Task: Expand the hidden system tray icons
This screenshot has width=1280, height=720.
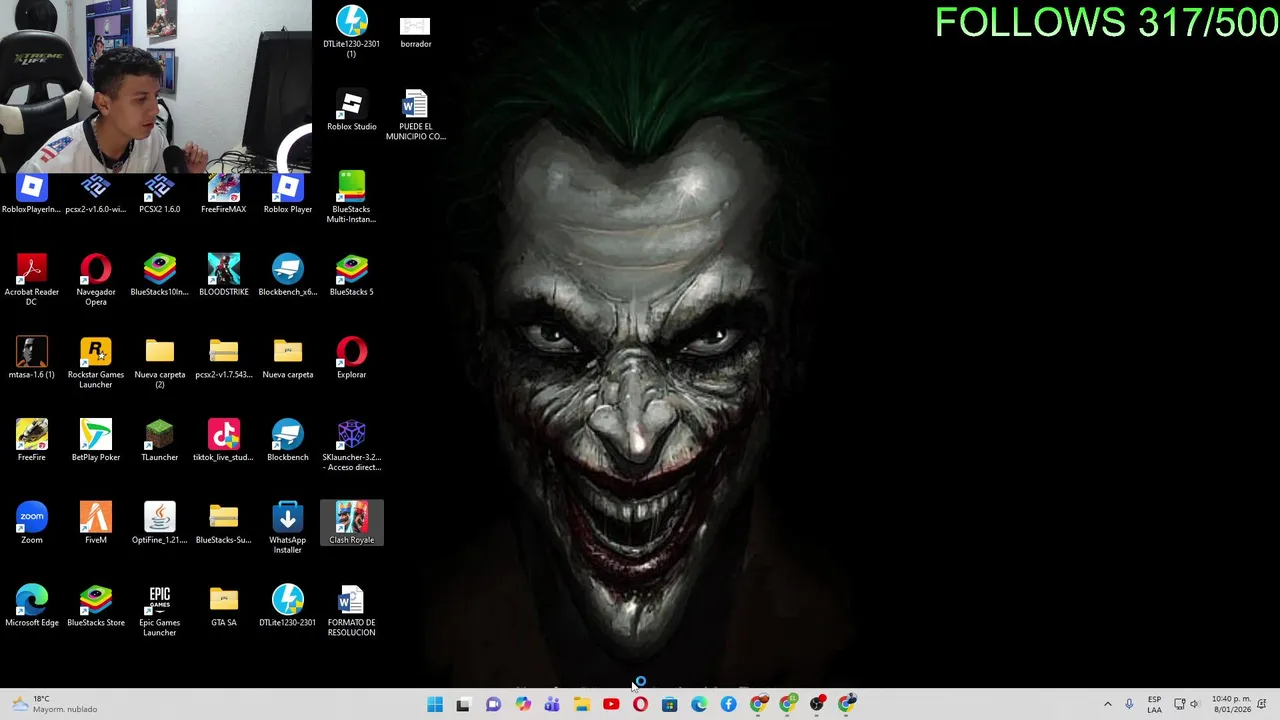Action: [1107, 704]
